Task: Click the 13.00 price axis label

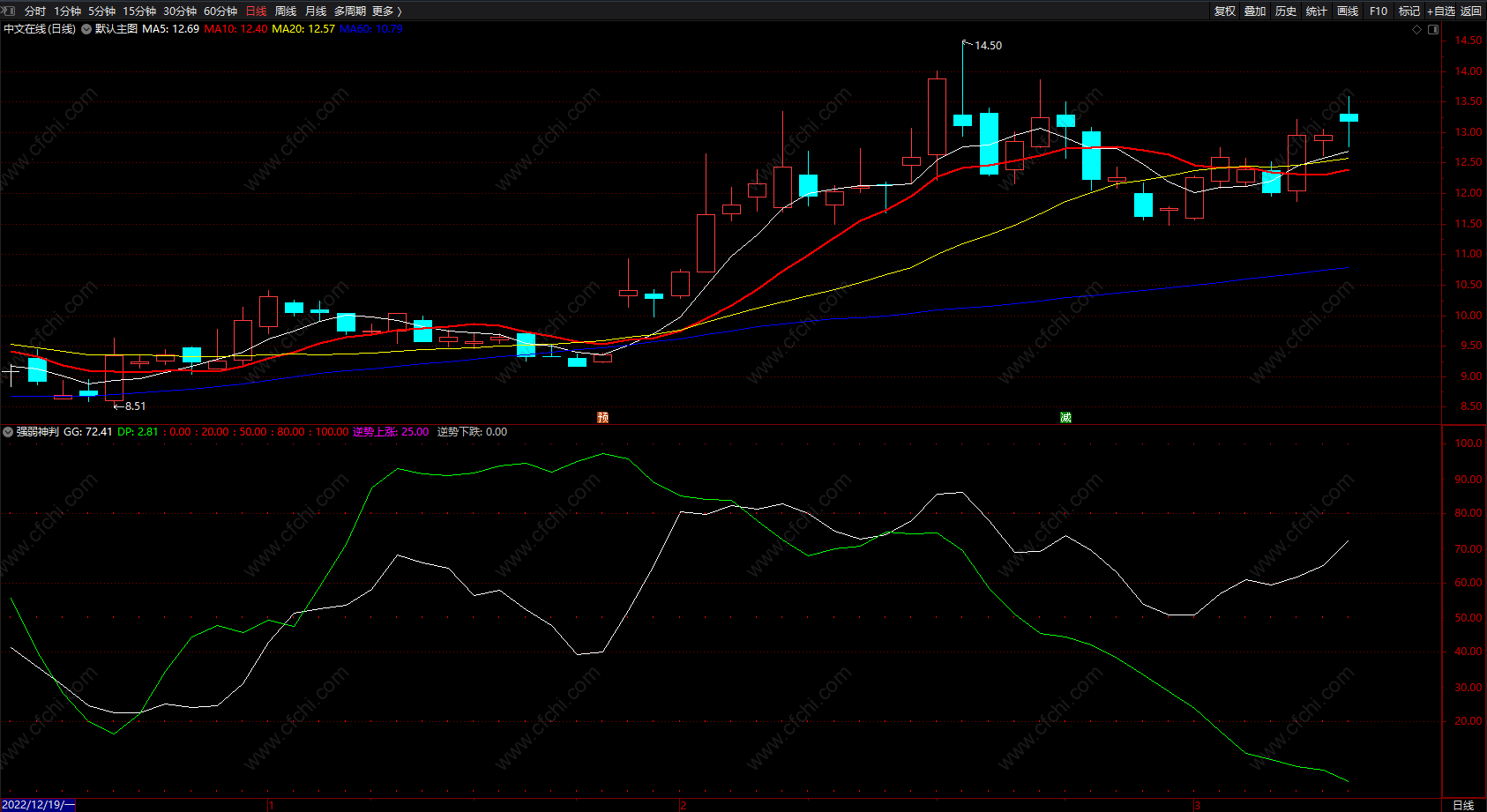Action: pos(1468,132)
